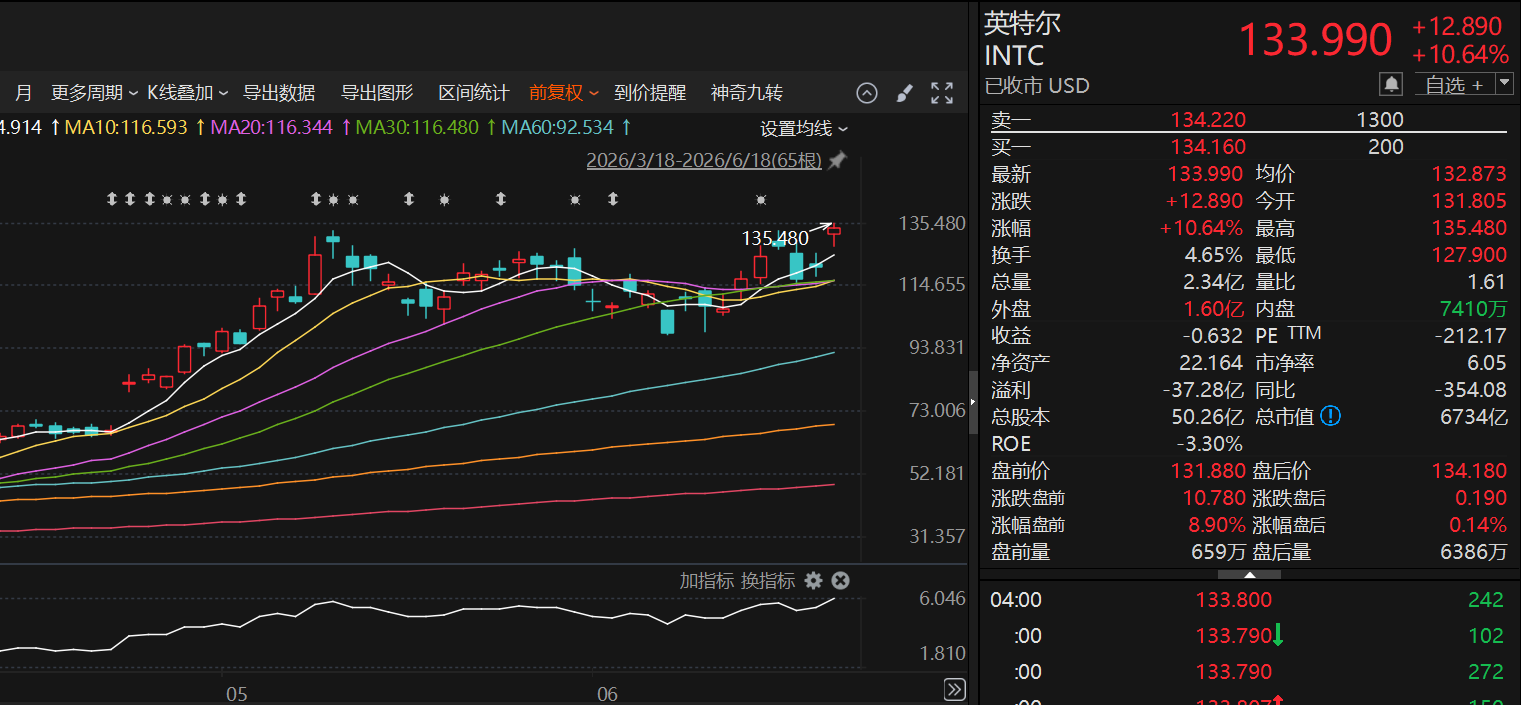Click the 今开 value 131.805
The height and width of the screenshot is (705, 1521).
point(1469,201)
